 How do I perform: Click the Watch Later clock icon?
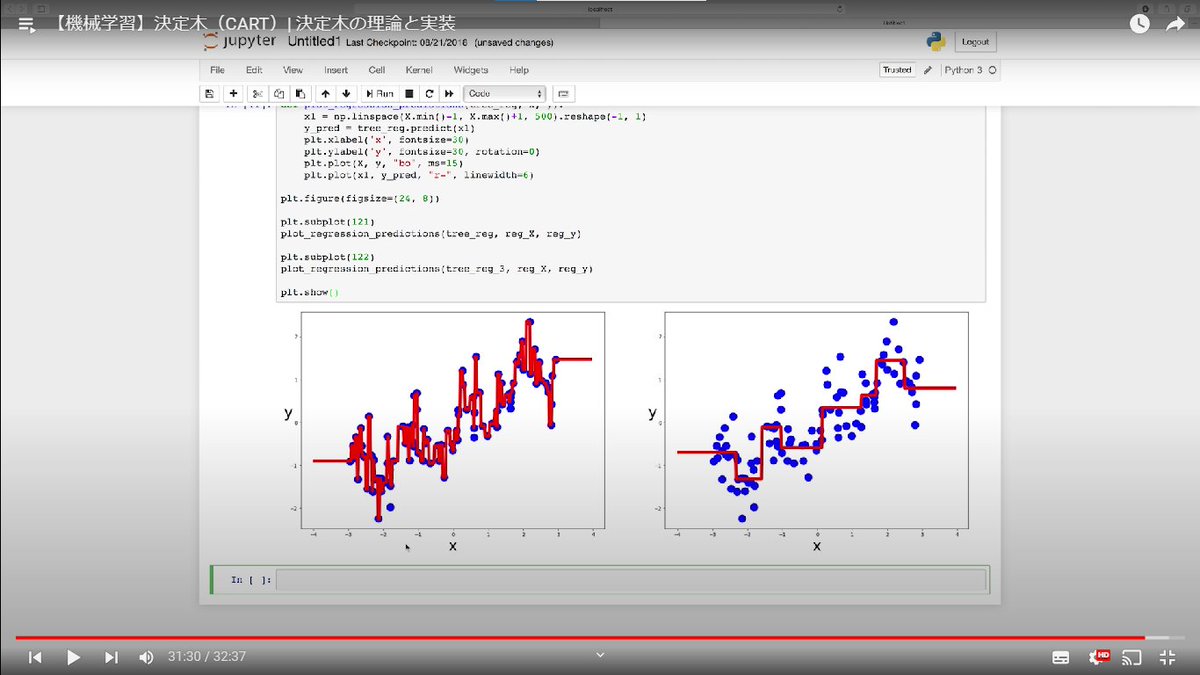point(1139,24)
